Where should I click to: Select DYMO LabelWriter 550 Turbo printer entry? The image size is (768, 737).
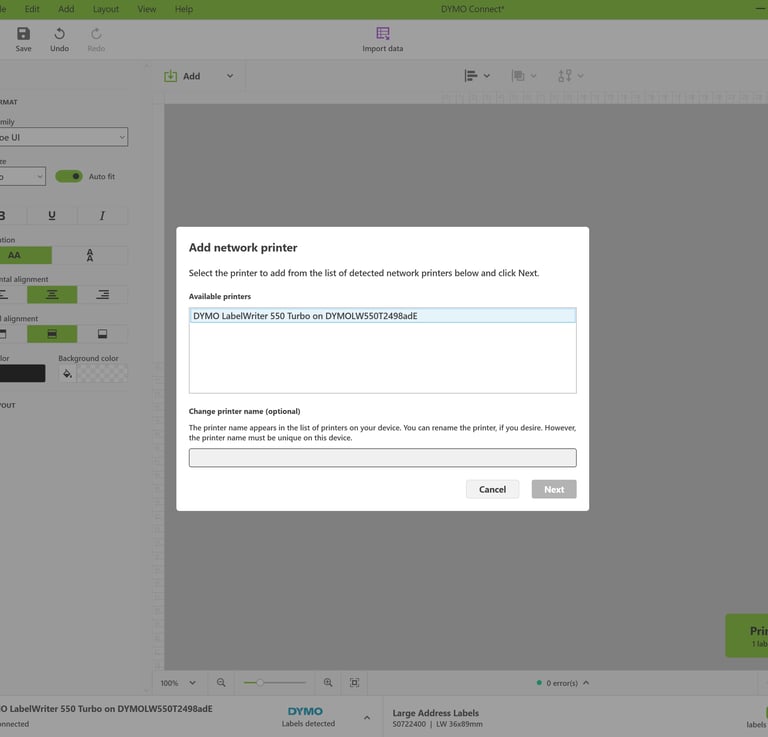pyautogui.click(x=383, y=316)
